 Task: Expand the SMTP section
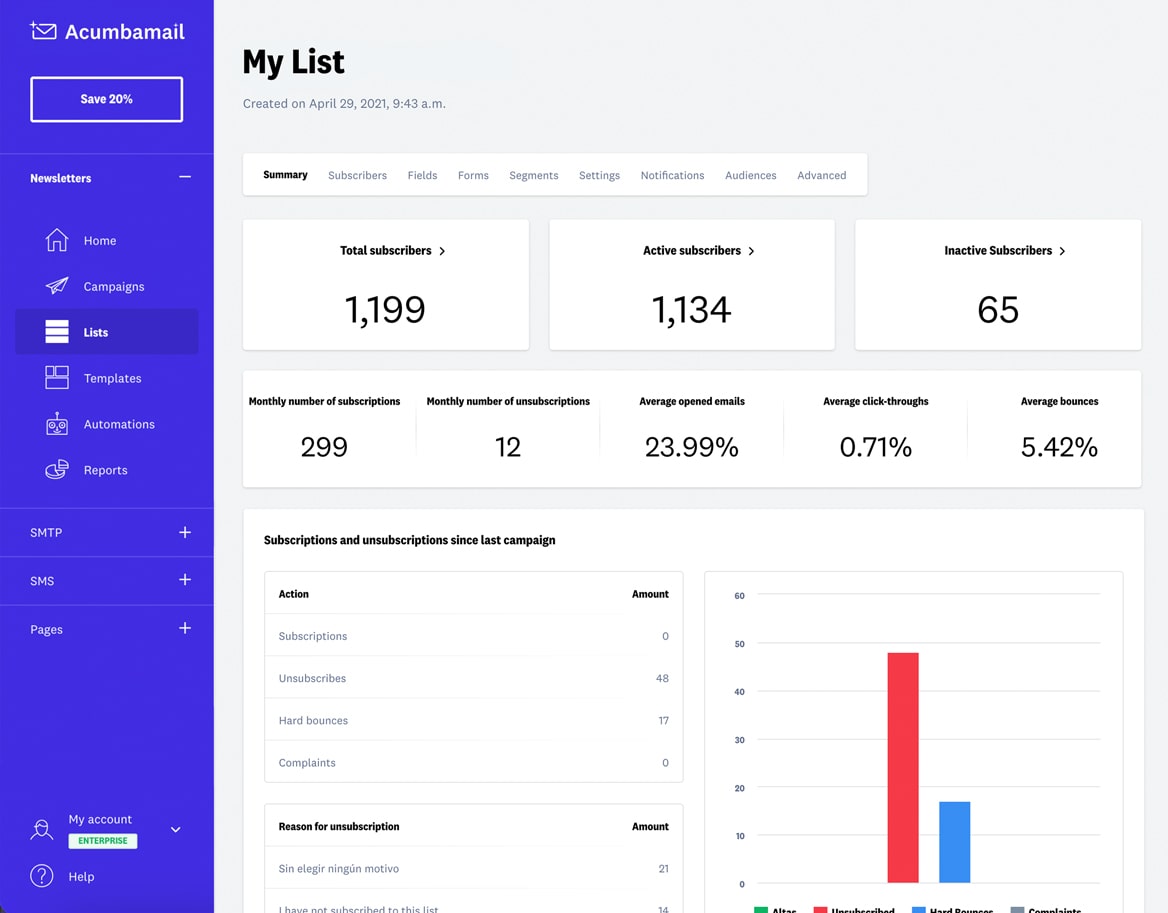click(x=185, y=532)
